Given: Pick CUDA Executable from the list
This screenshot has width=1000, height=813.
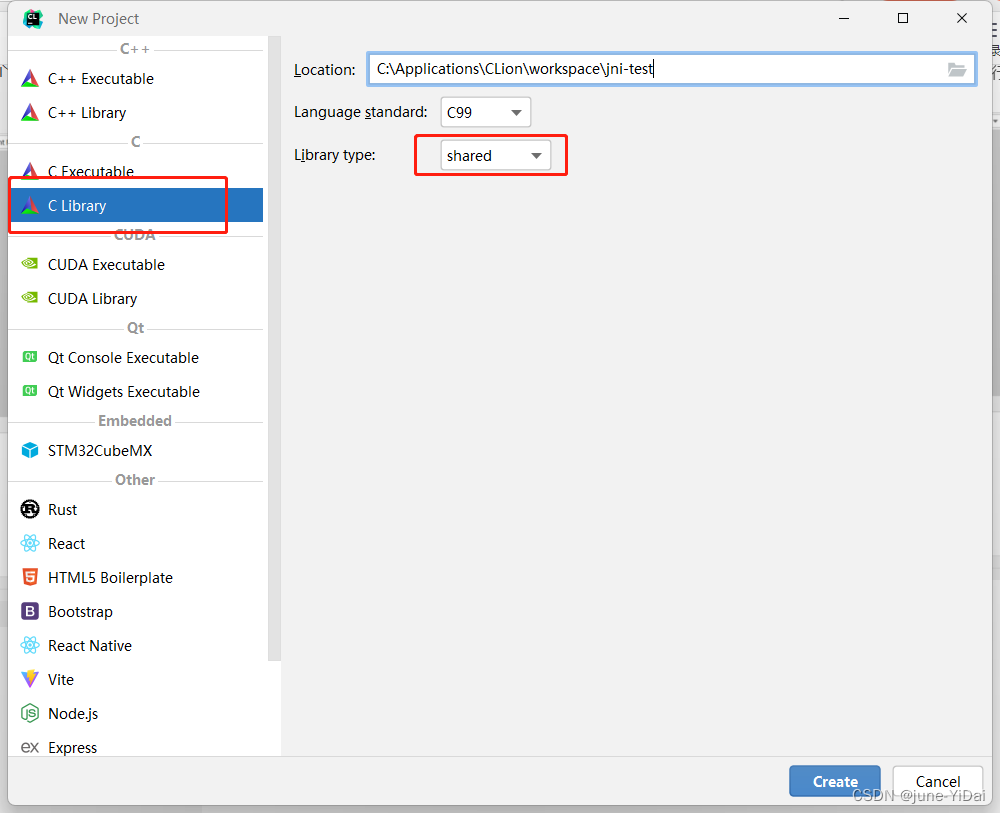Looking at the screenshot, I should (x=135, y=264).
